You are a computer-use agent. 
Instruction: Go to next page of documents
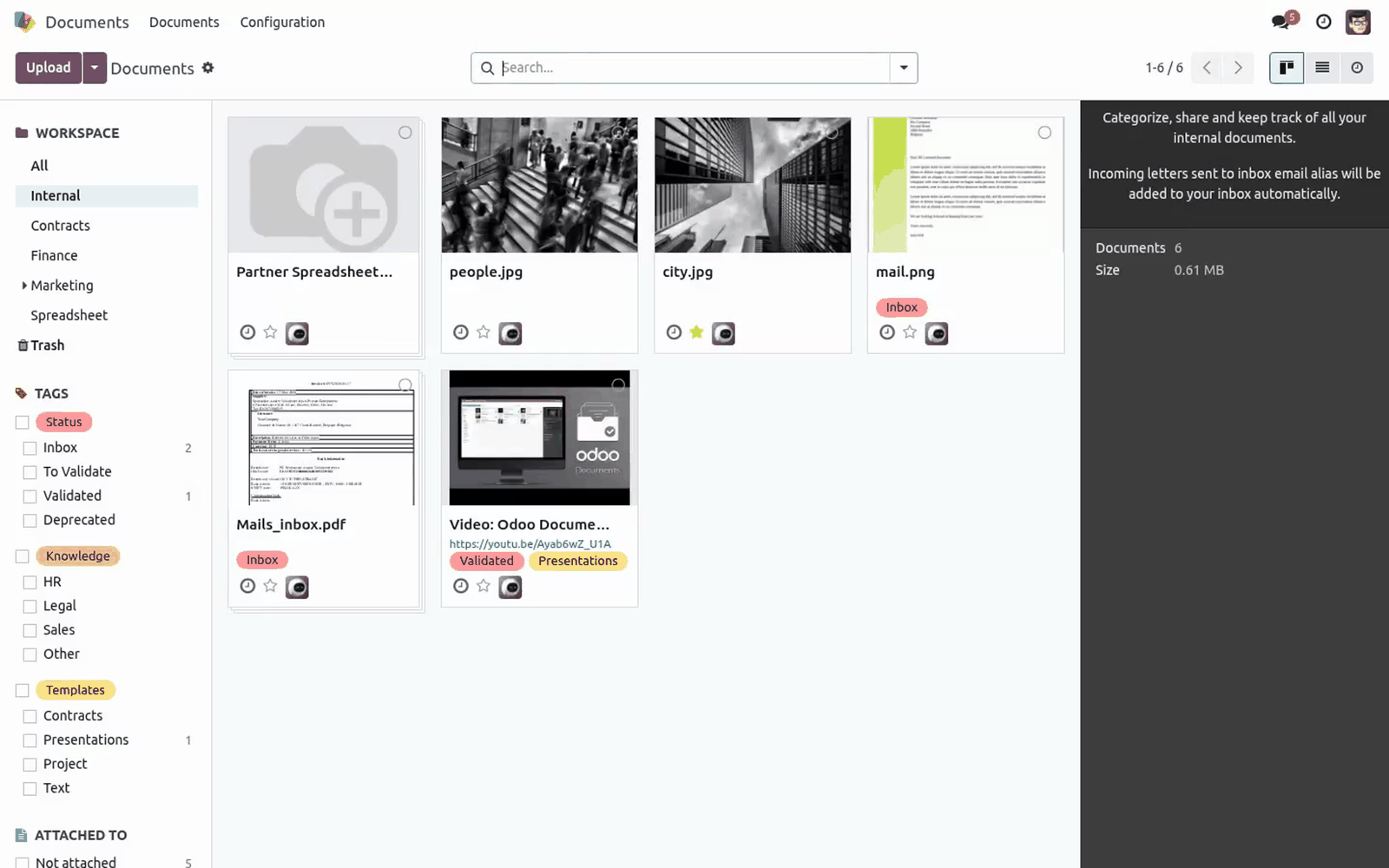tap(1238, 68)
